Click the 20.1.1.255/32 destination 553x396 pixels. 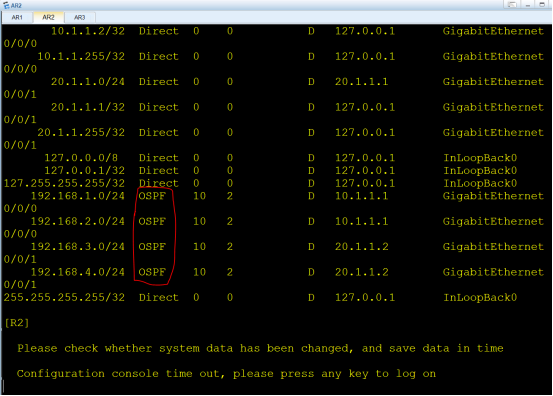(81, 133)
